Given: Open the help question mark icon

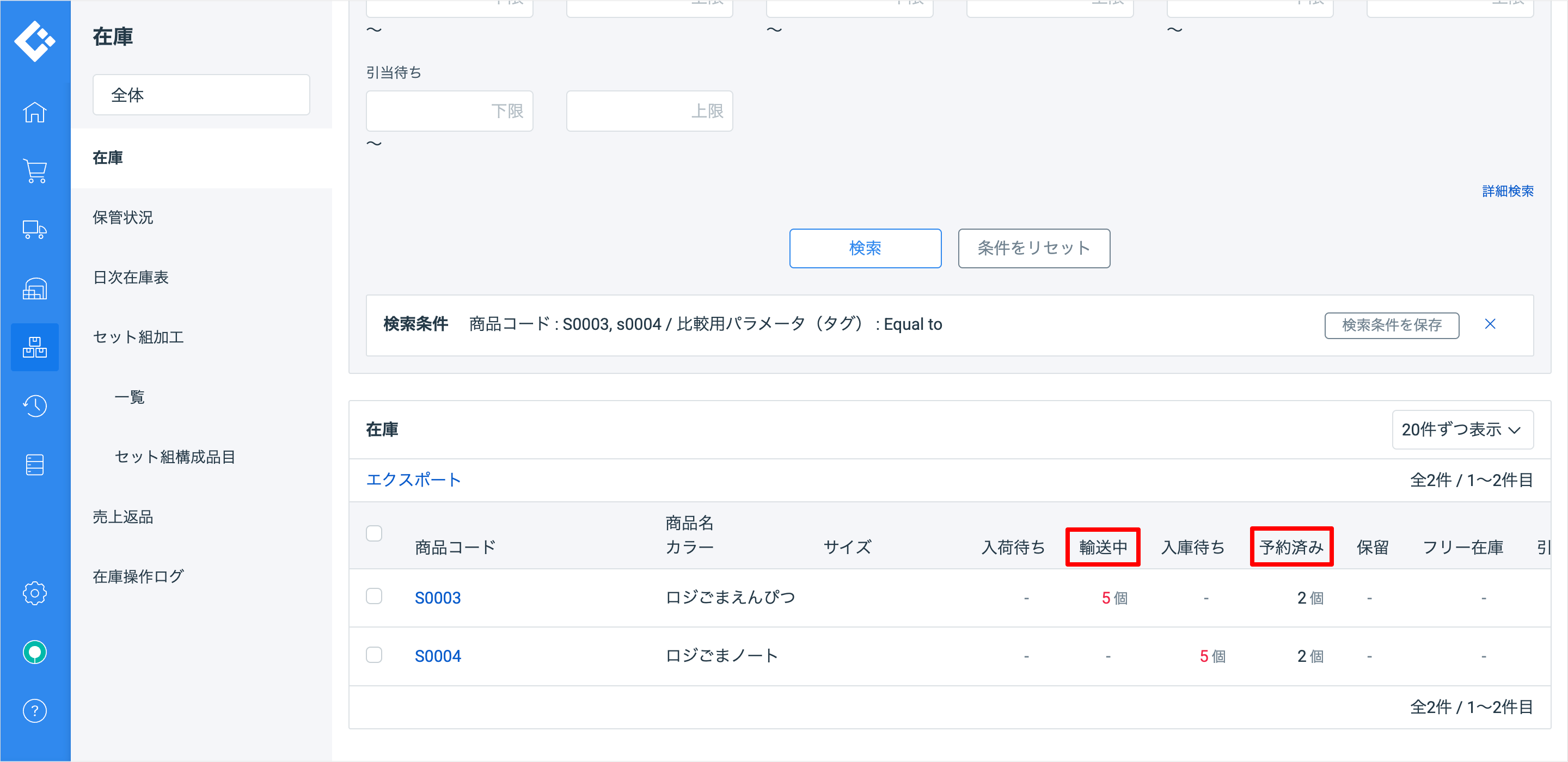Looking at the screenshot, I should (x=35, y=711).
